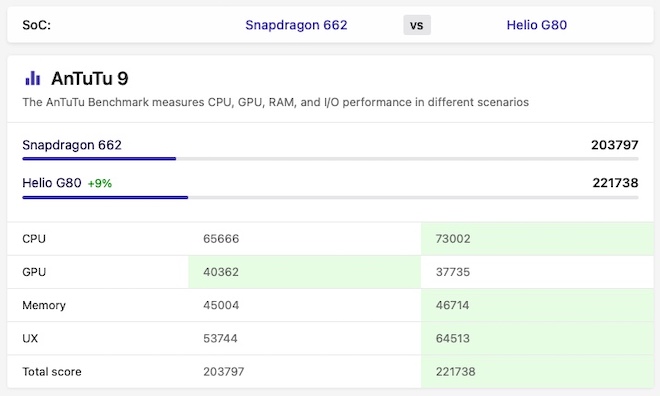Screen dimensions: 660x396
Task: Click the bold 221738 score value
Action: 615,183
